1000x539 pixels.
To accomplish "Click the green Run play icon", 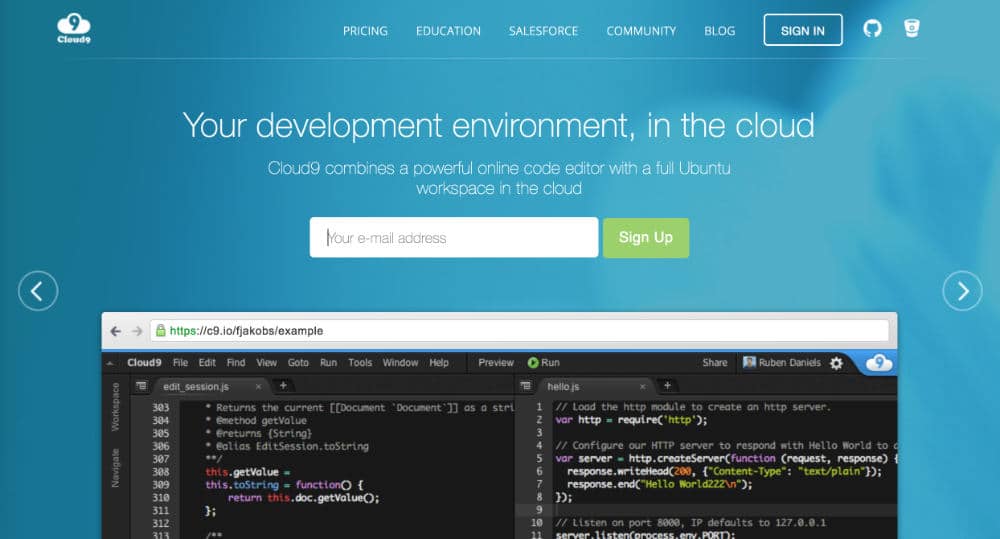I will tap(533, 363).
